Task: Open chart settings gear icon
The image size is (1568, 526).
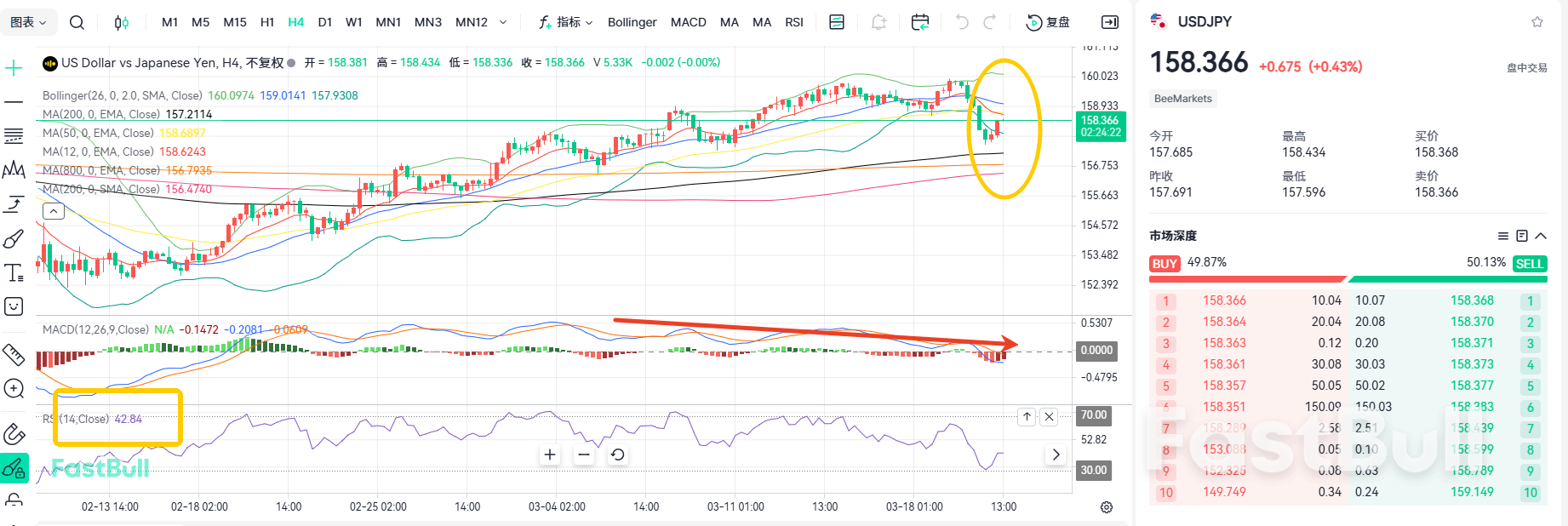Action: click(1107, 507)
